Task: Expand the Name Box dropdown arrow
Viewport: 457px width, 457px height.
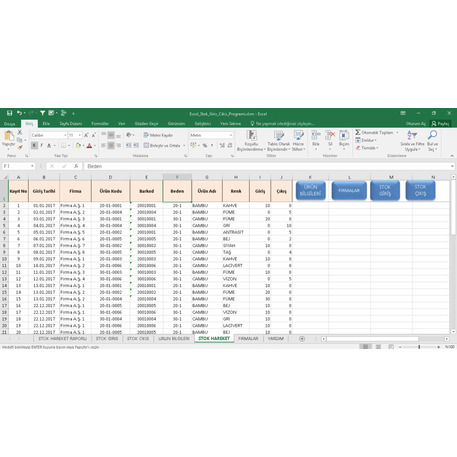Action: point(32,166)
